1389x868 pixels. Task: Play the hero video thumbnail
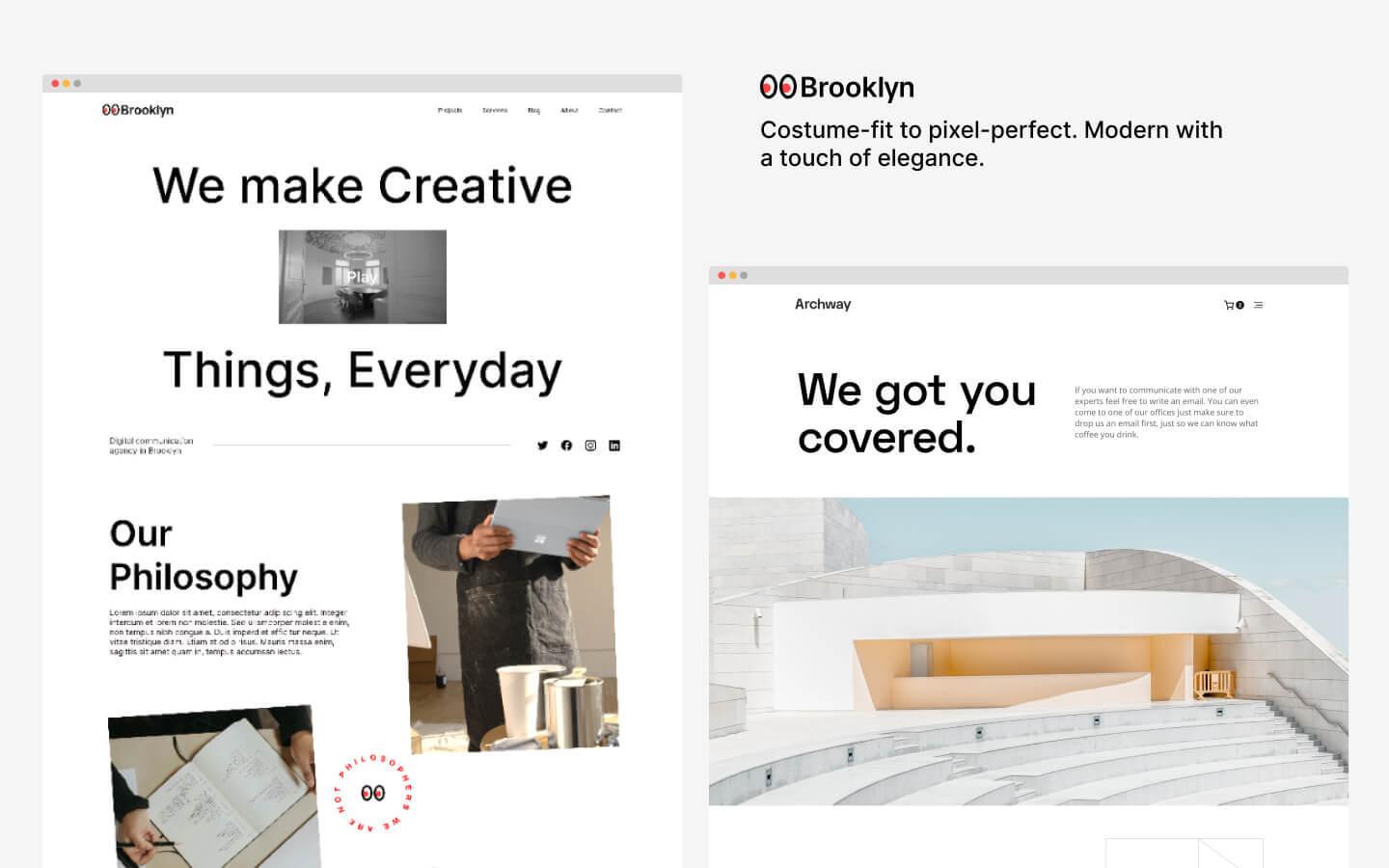[x=363, y=277]
